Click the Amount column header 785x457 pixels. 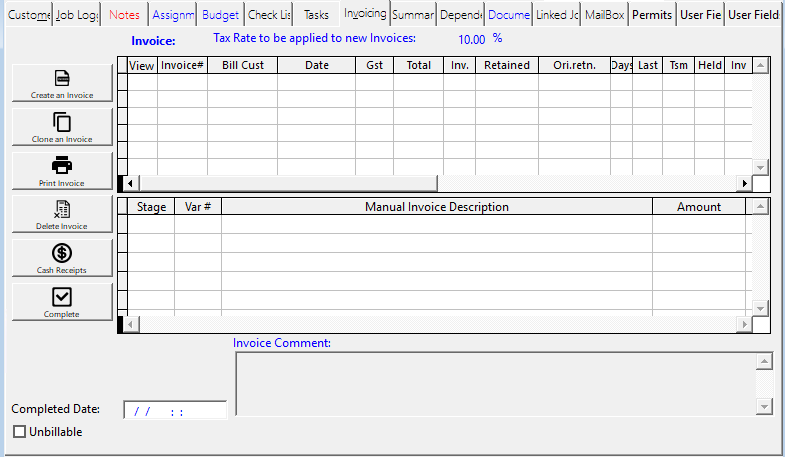[x=699, y=207]
